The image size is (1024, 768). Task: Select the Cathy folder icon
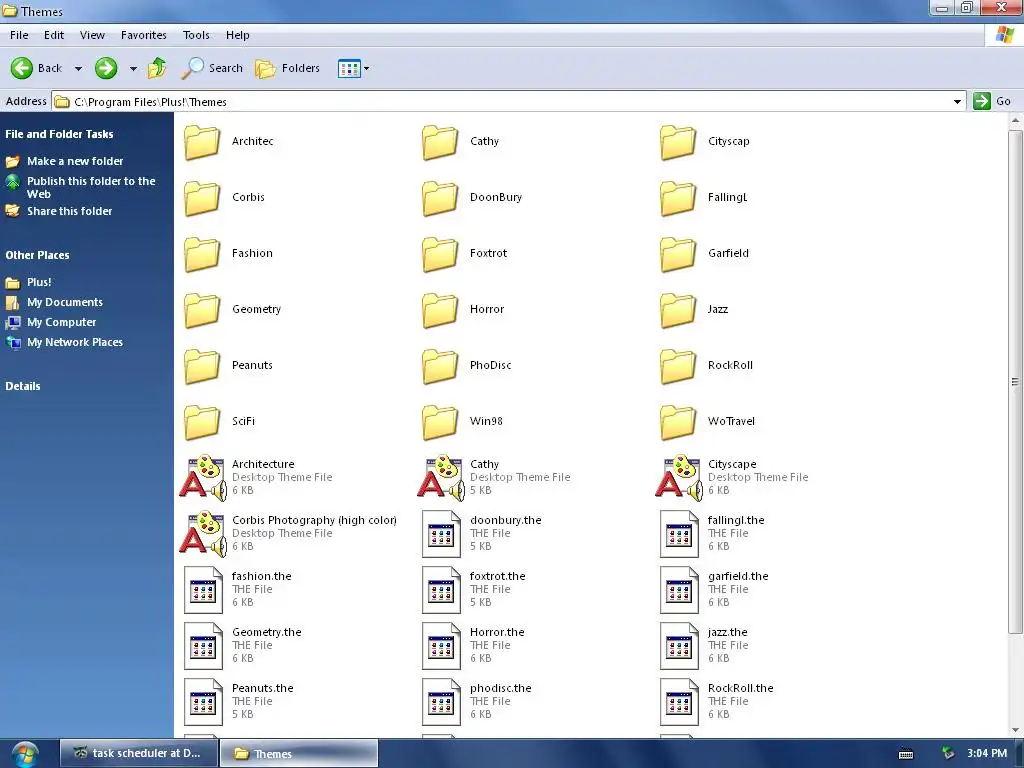pos(440,142)
